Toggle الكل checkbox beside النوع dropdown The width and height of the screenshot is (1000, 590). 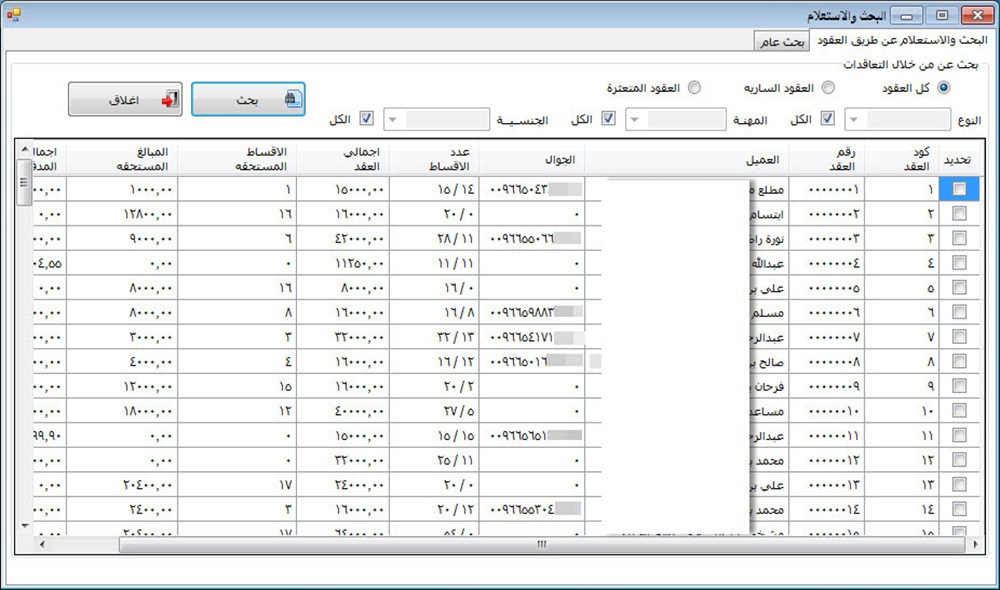tap(828, 119)
